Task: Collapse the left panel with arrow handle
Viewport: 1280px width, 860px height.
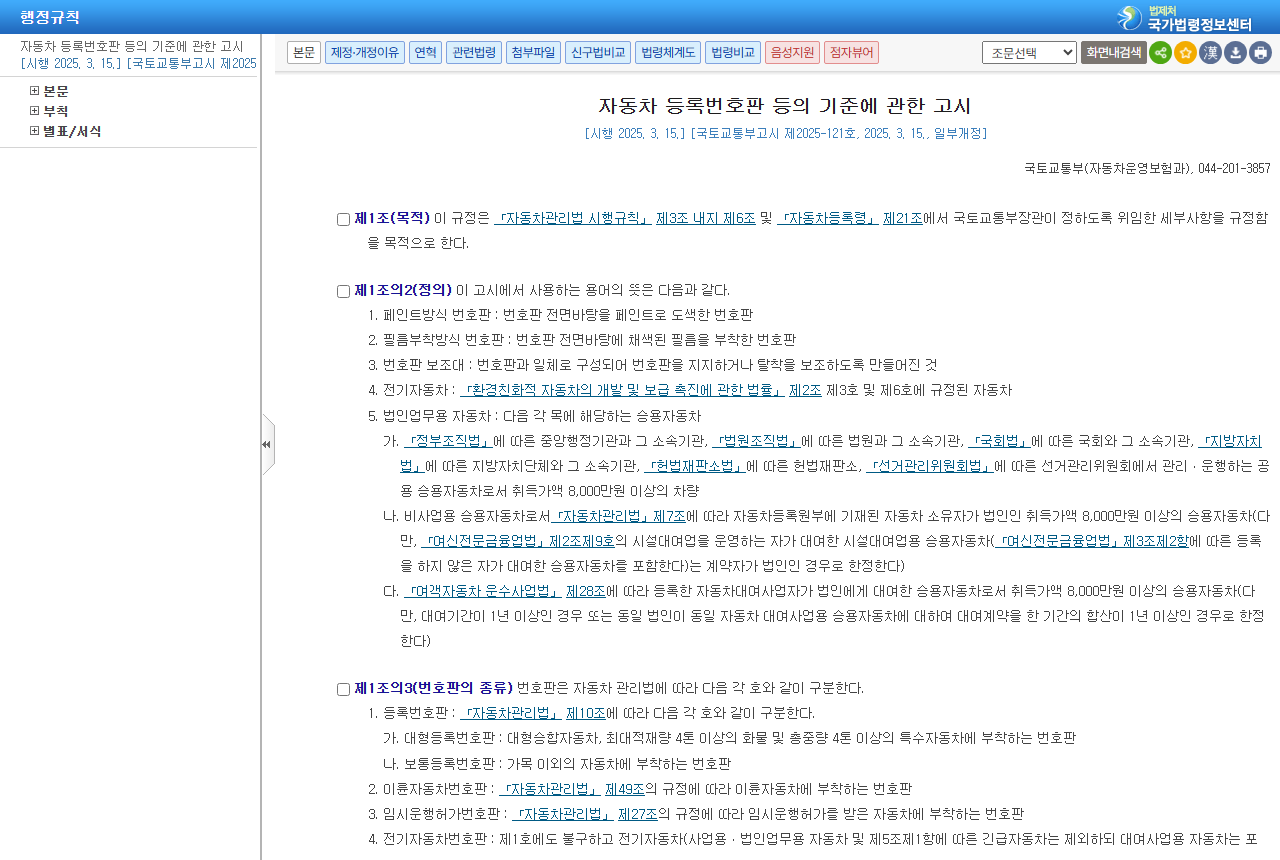Action: [267, 444]
